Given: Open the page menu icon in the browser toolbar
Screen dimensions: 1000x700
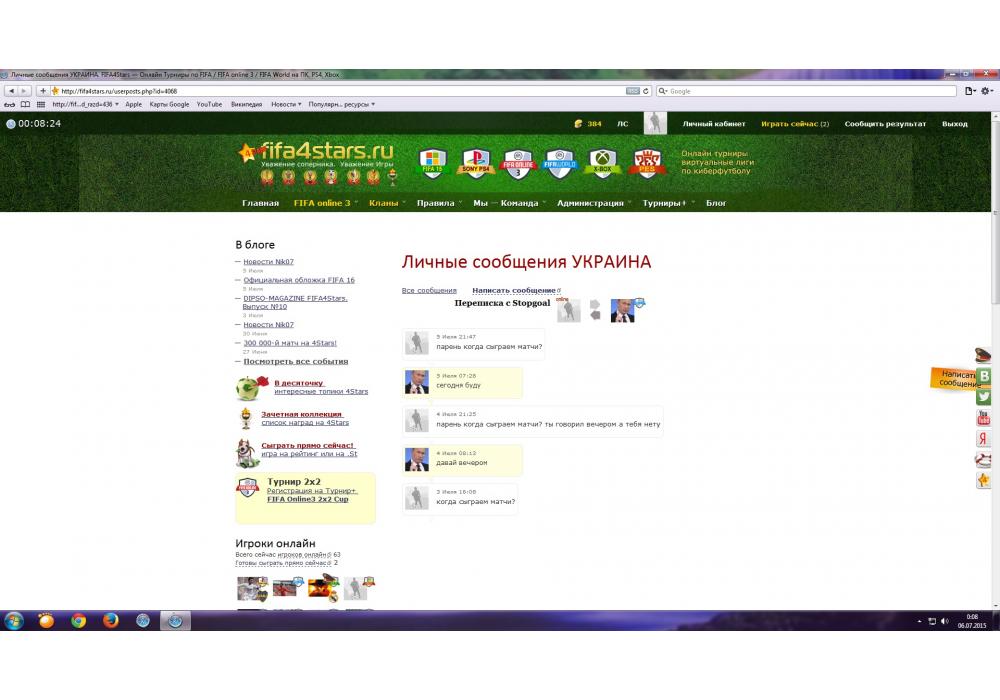Looking at the screenshot, I should 970,91.
